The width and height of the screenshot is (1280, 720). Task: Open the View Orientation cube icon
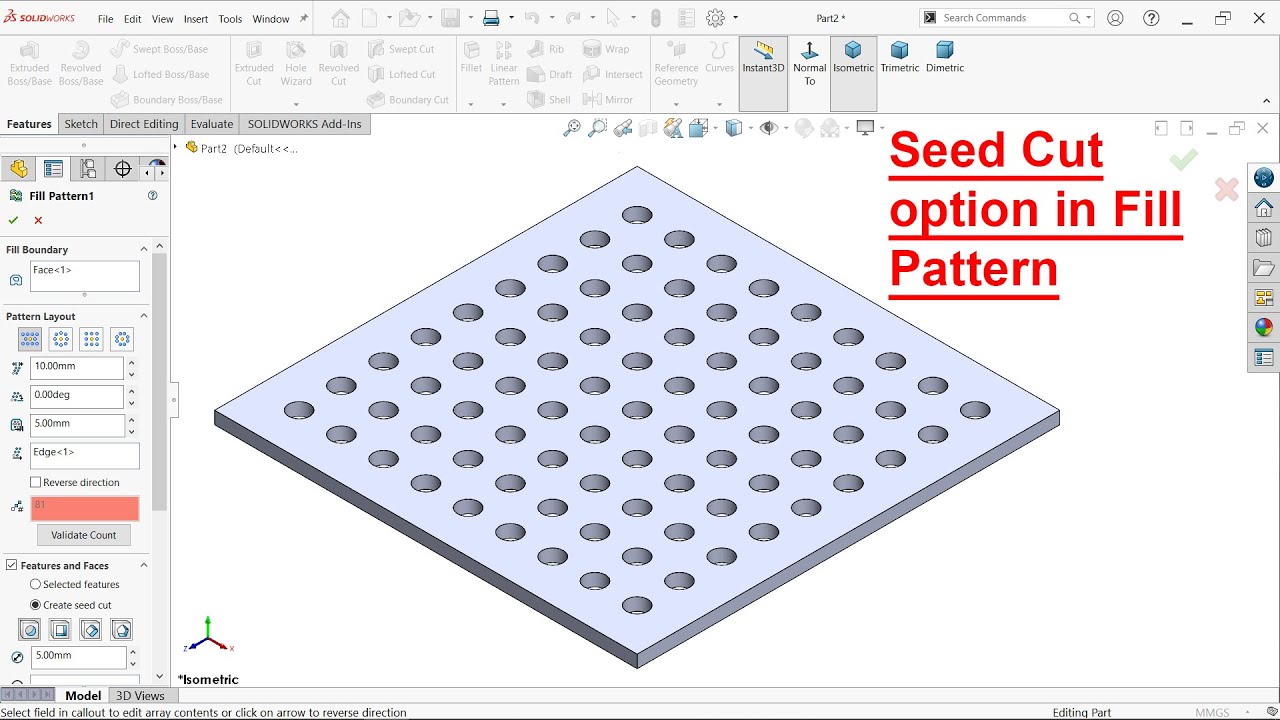pos(698,128)
